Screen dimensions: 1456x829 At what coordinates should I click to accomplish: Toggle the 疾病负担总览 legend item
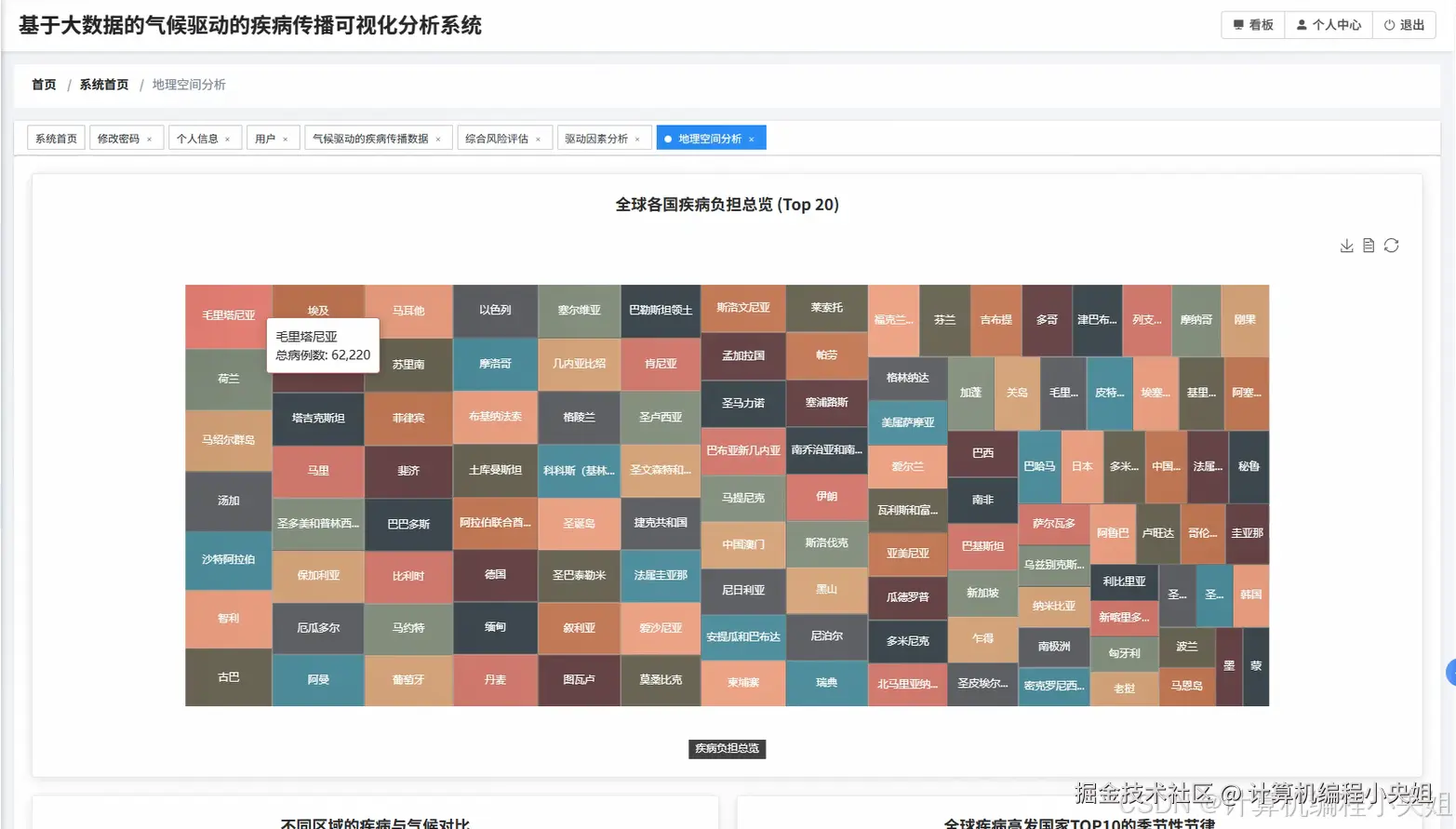727,748
